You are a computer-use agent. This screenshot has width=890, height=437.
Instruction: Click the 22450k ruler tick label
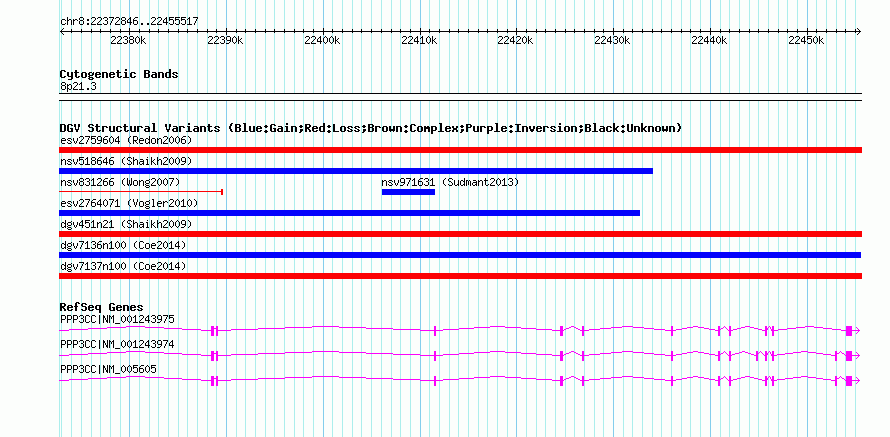point(806,40)
